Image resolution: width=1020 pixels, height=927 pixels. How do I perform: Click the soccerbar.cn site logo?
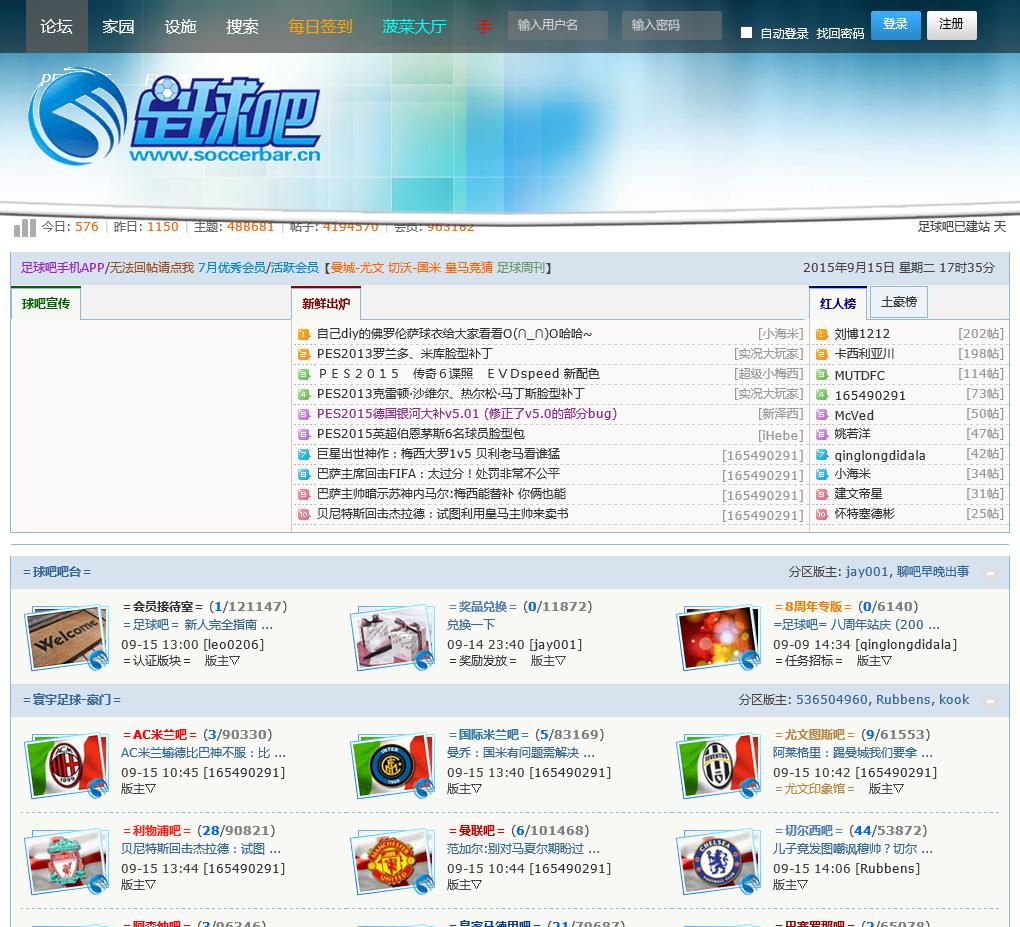coord(174,117)
